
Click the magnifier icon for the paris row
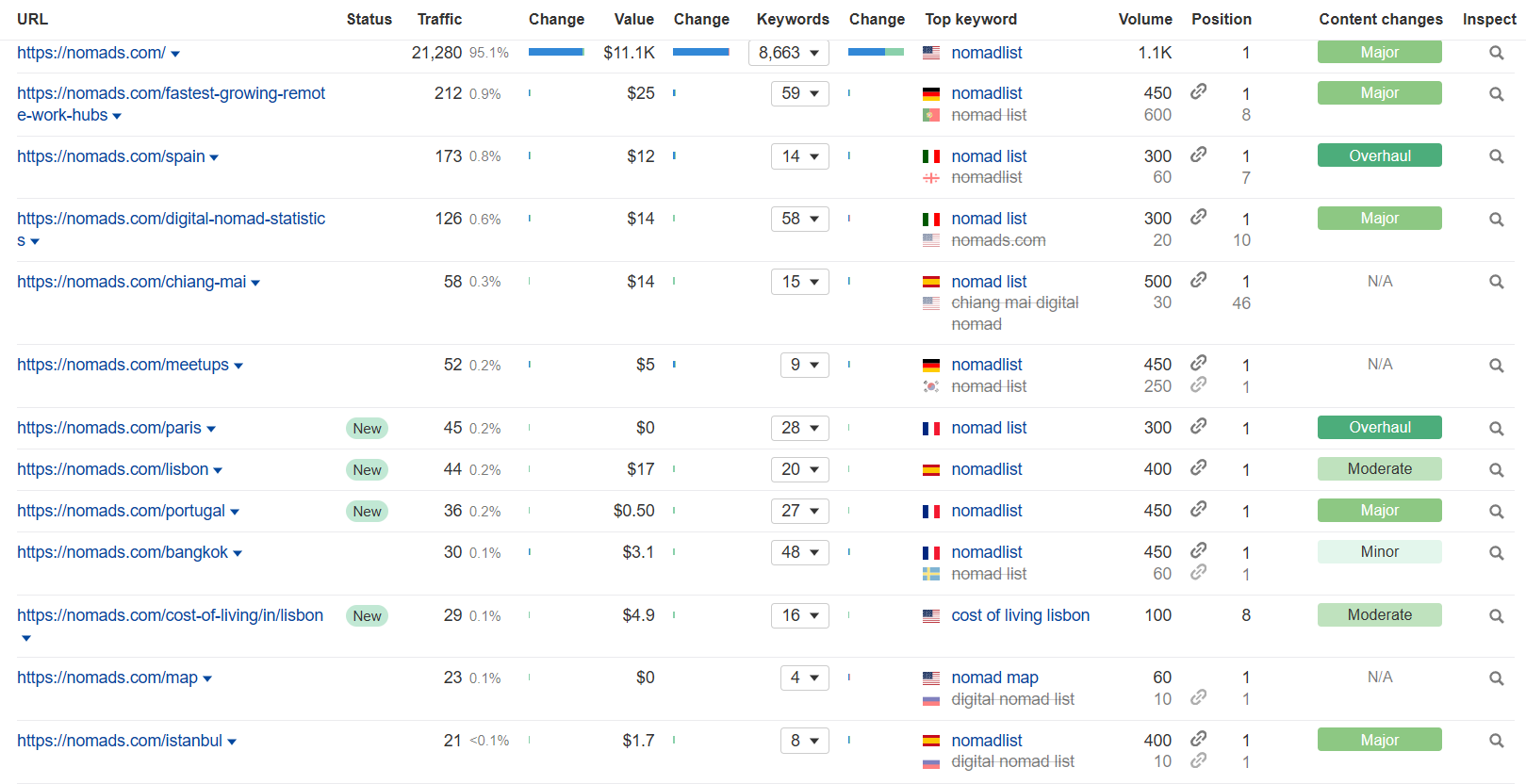[x=1496, y=428]
